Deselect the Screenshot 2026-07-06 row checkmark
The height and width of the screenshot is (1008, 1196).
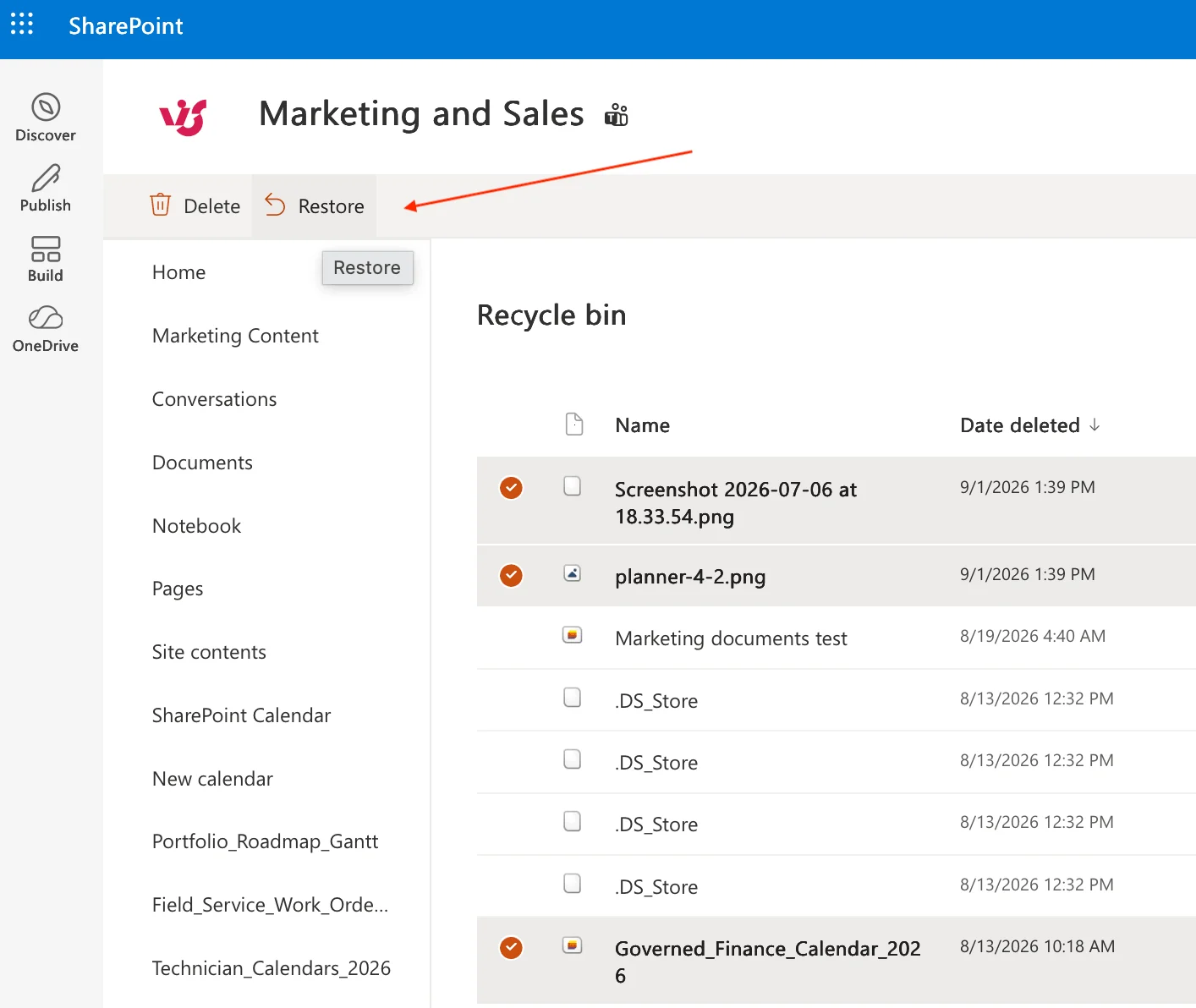[x=511, y=488]
